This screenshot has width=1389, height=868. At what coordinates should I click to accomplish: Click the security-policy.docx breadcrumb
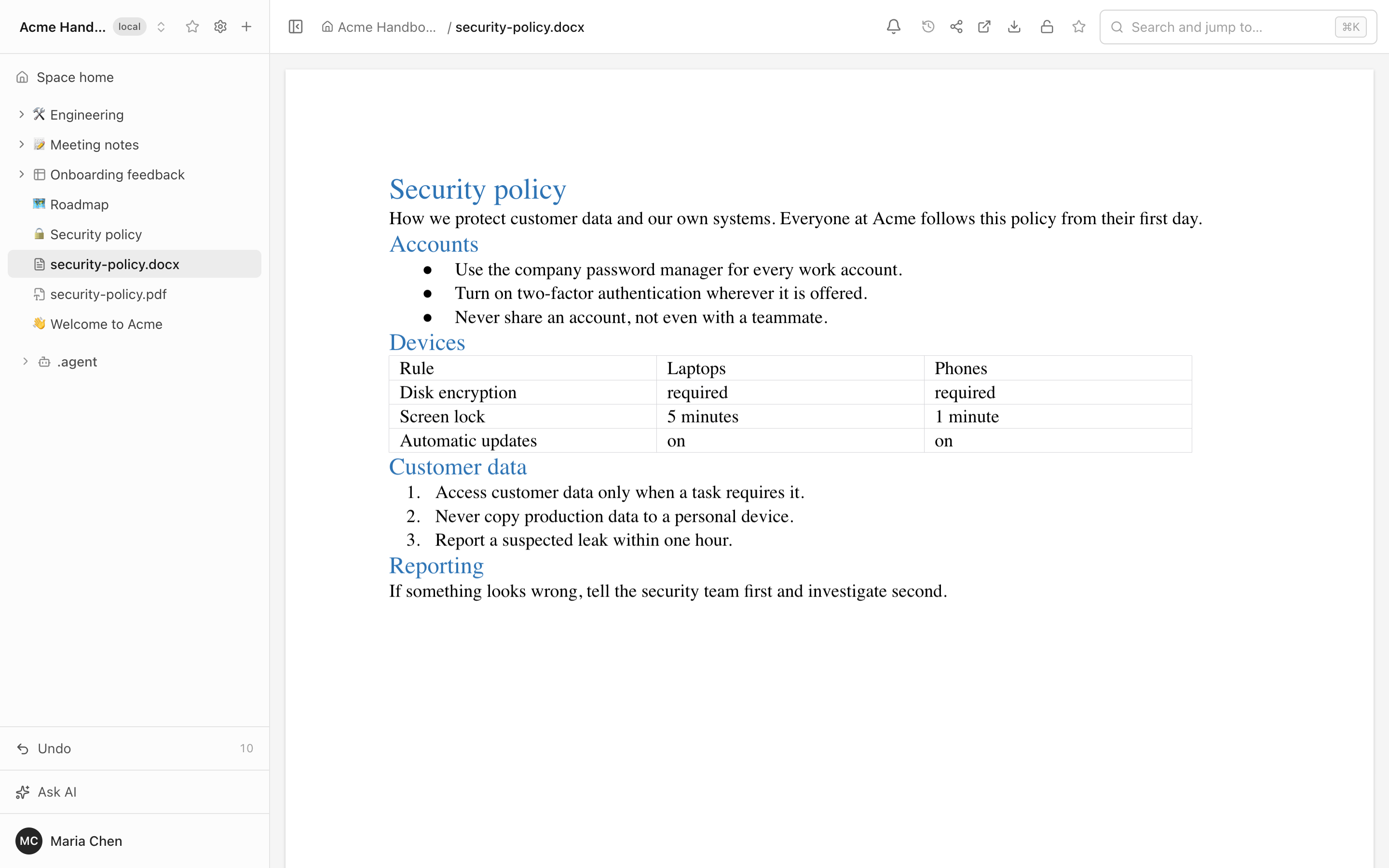point(519,27)
